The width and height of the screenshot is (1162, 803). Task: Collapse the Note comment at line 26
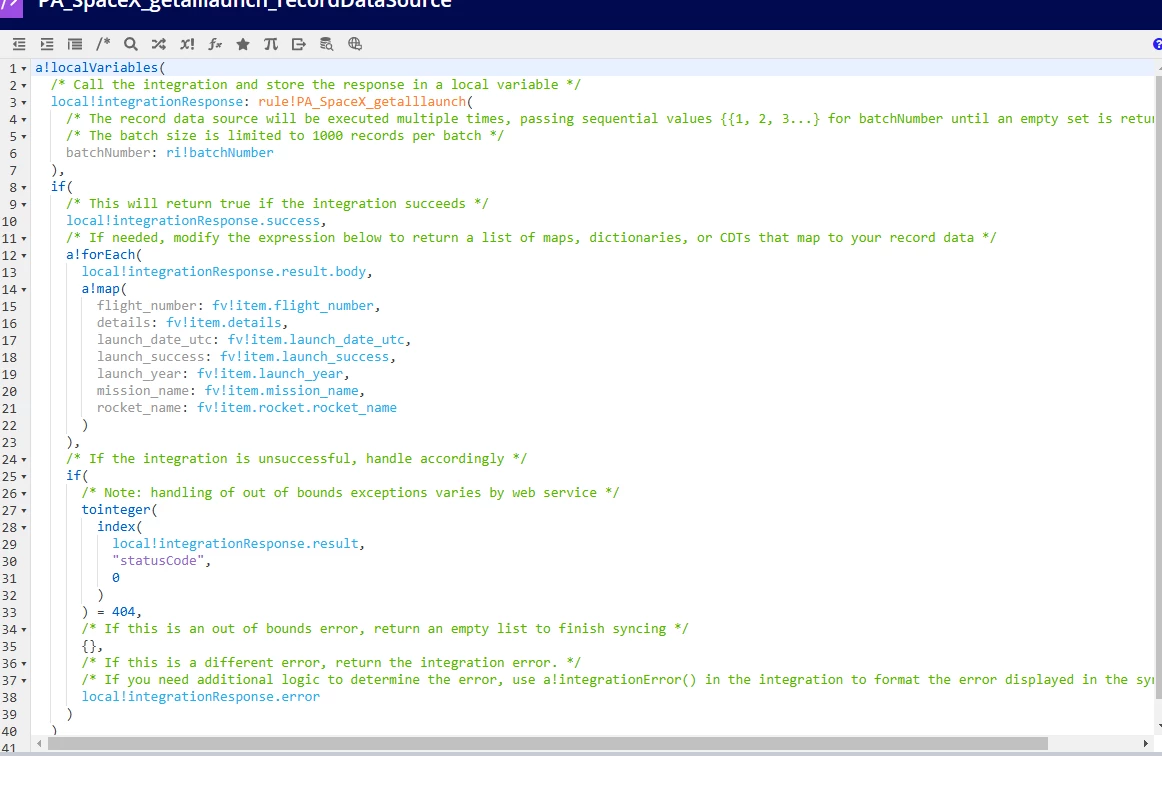tap(24, 494)
